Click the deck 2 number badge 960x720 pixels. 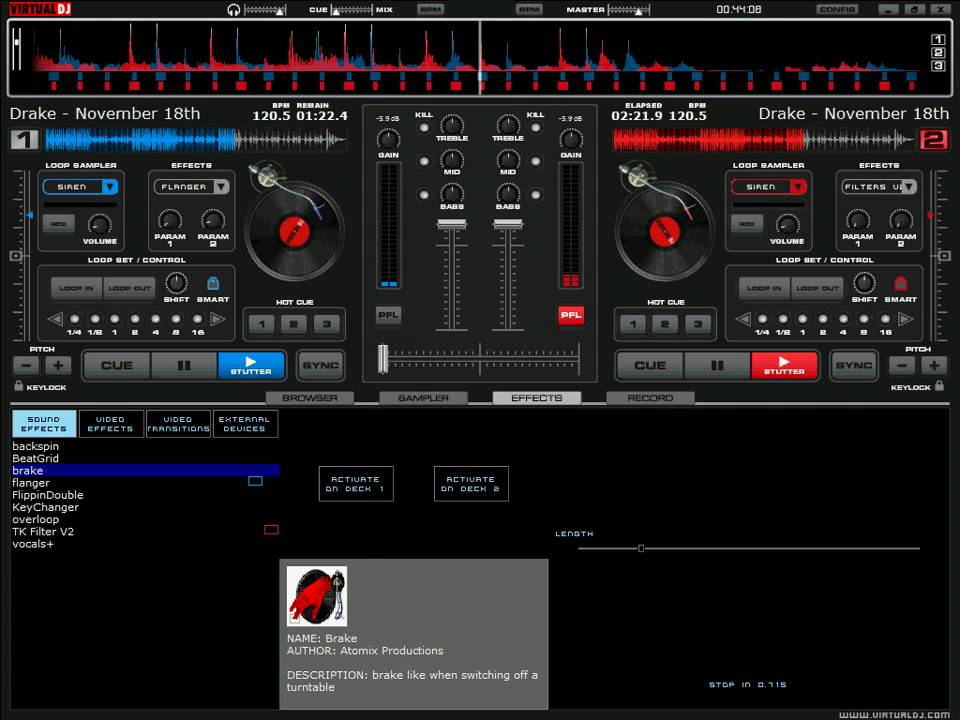[x=934, y=140]
